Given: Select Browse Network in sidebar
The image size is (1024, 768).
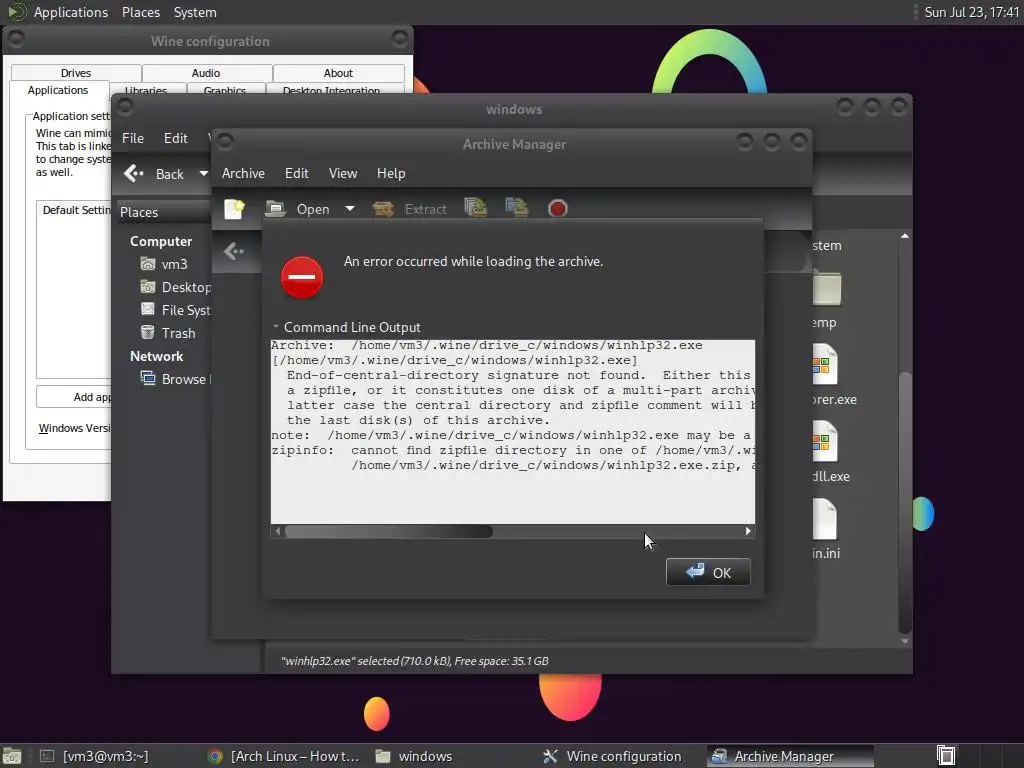Looking at the screenshot, I should [174, 379].
